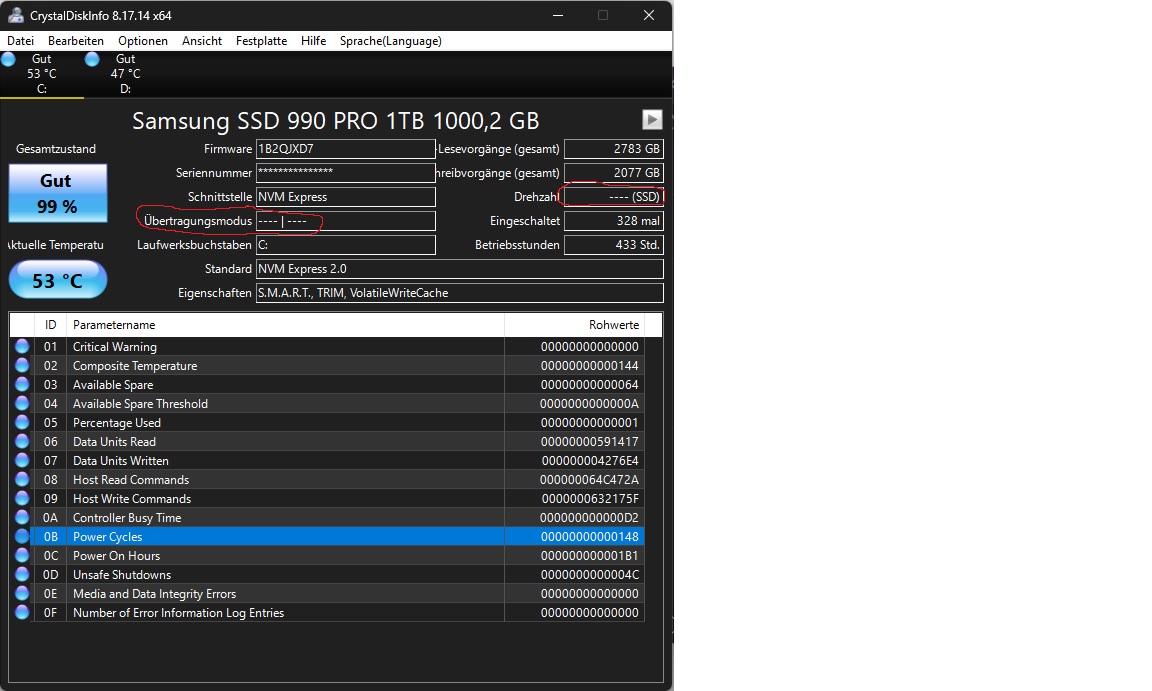Click the status orb for Power On Hours

click(x=22, y=556)
